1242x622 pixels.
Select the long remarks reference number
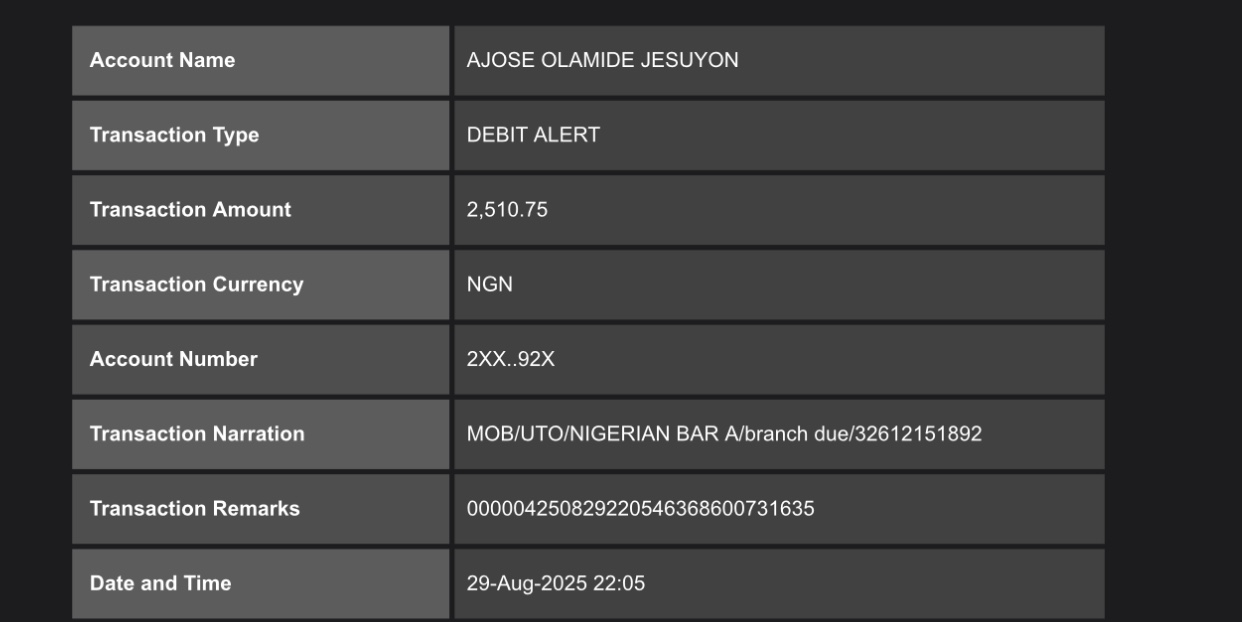pyautogui.click(x=640, y=509)
